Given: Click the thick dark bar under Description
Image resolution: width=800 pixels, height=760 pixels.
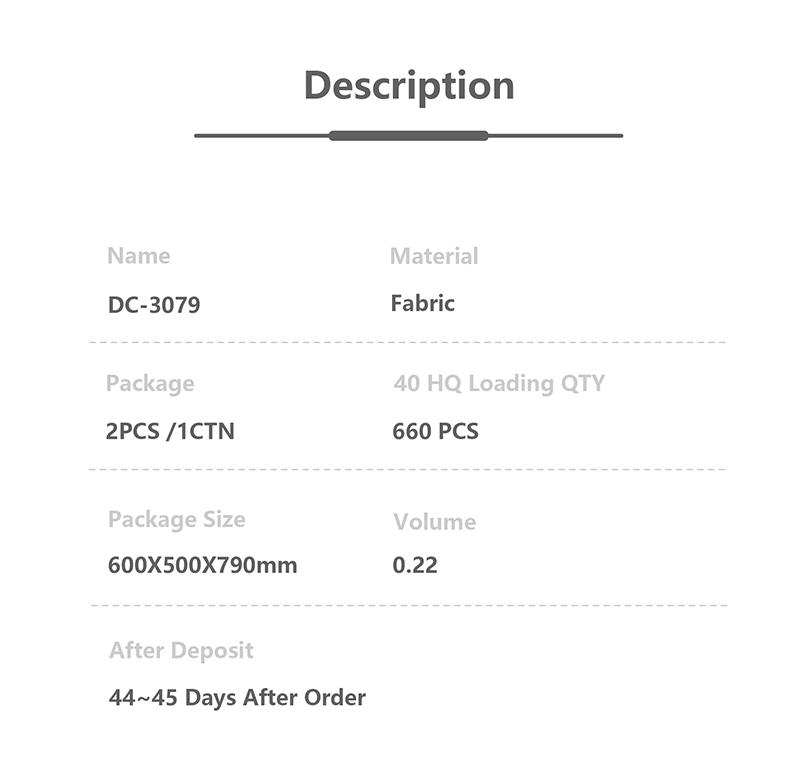Looking at the screenshot, I should 408,135.
